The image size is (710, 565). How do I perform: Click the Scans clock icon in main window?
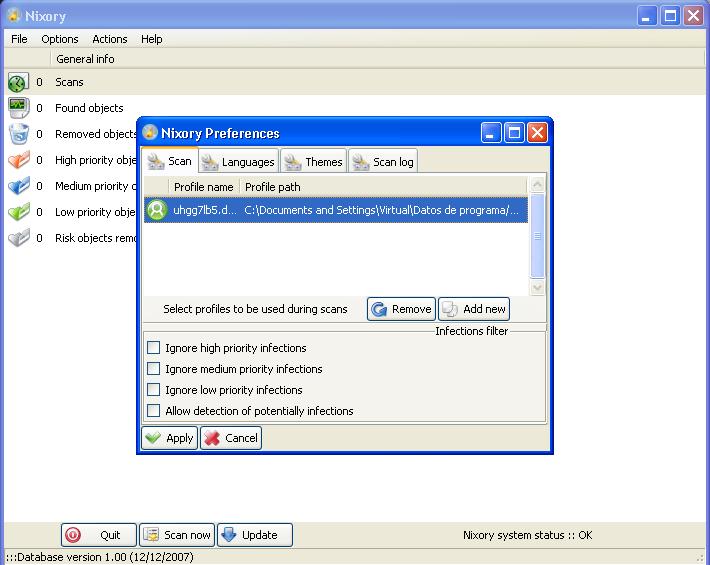coord(18,82)
